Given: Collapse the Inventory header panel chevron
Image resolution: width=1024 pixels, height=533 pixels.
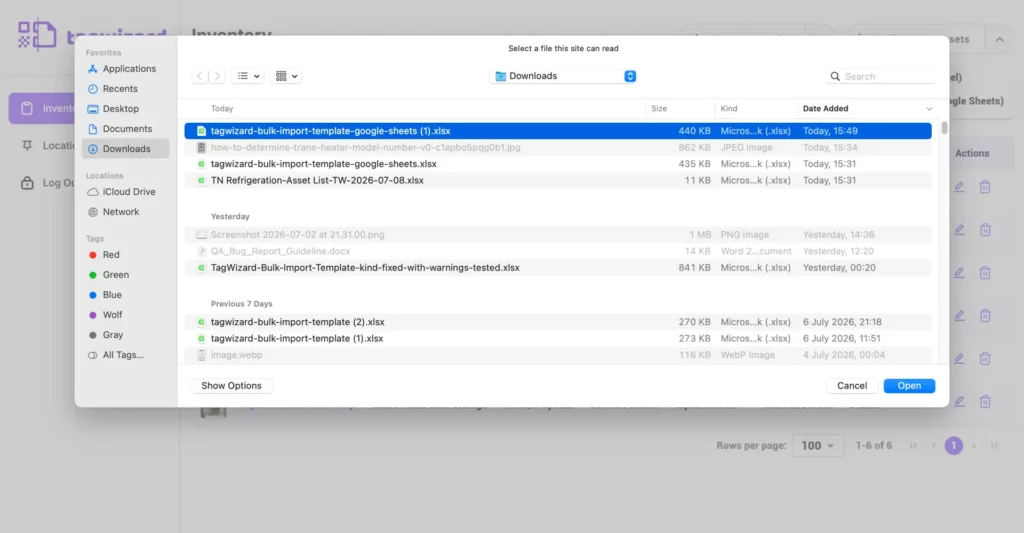Looking at the screenshot, I should [x=1000, y=39].
